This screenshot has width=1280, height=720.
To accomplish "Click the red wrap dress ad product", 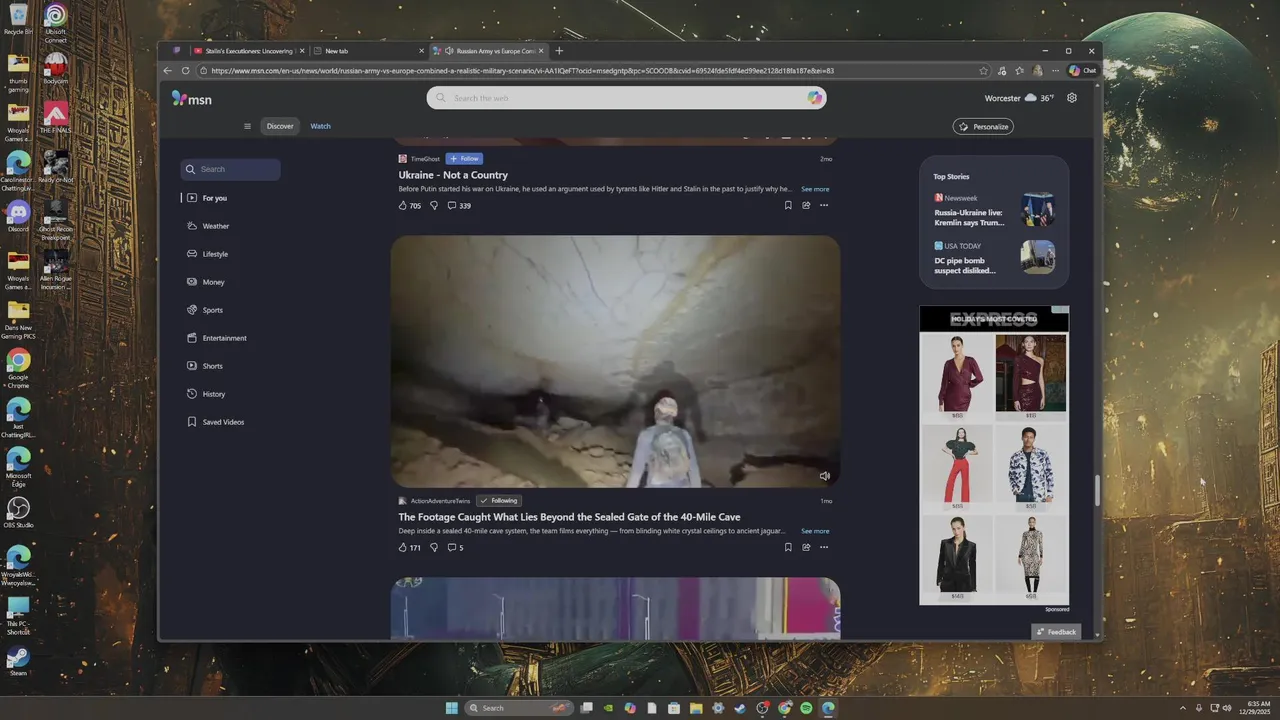I will [x=957, y=376].
